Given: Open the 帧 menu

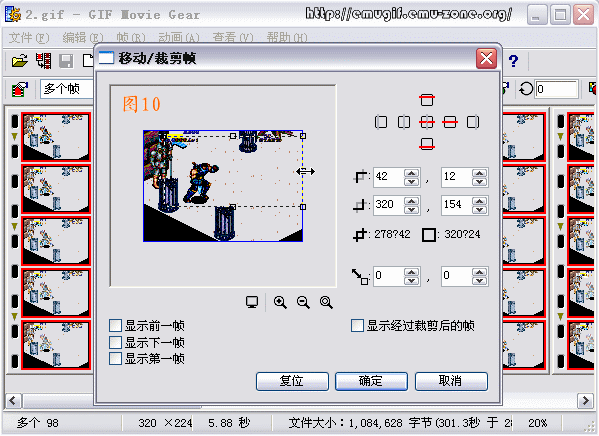Looking at the screenshot, I should (x=131, y=37).
